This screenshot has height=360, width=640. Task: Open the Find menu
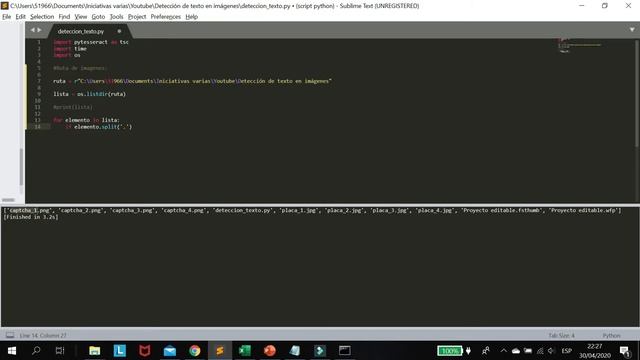pos(64,17)
